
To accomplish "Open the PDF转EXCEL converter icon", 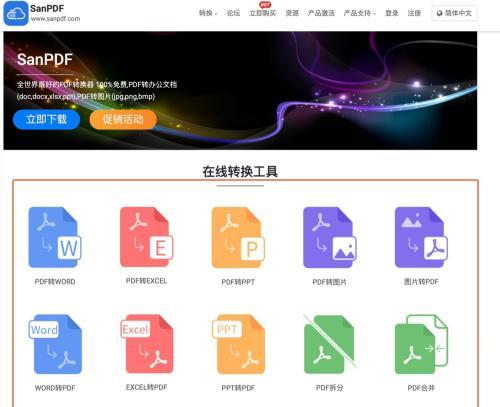I will [x=146, y=237].
